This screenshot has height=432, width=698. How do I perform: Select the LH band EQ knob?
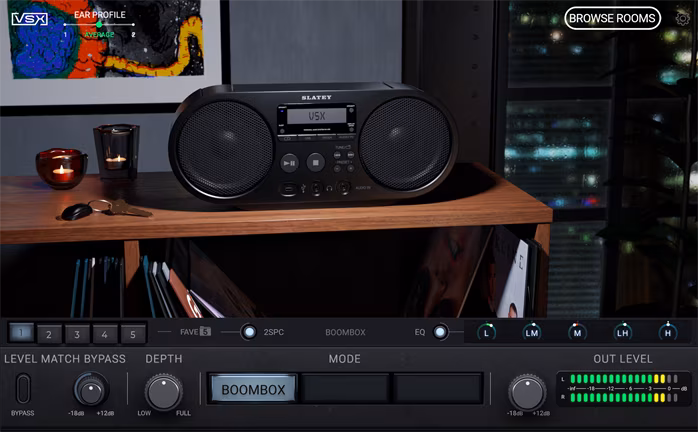click(622, 332)
